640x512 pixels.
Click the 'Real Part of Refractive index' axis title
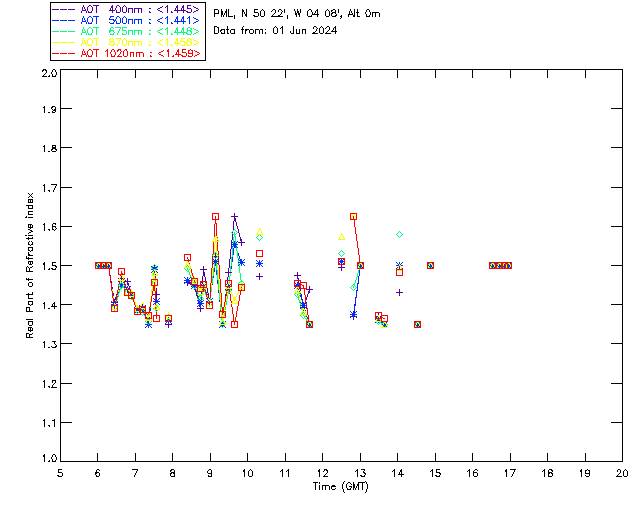30,265
